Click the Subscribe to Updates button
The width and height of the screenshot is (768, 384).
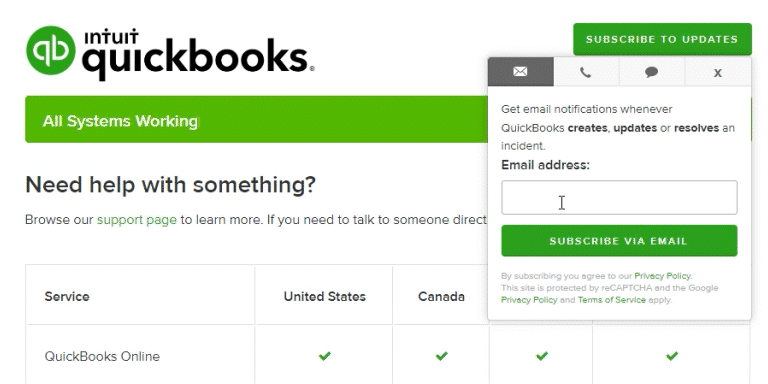(662, 39)
